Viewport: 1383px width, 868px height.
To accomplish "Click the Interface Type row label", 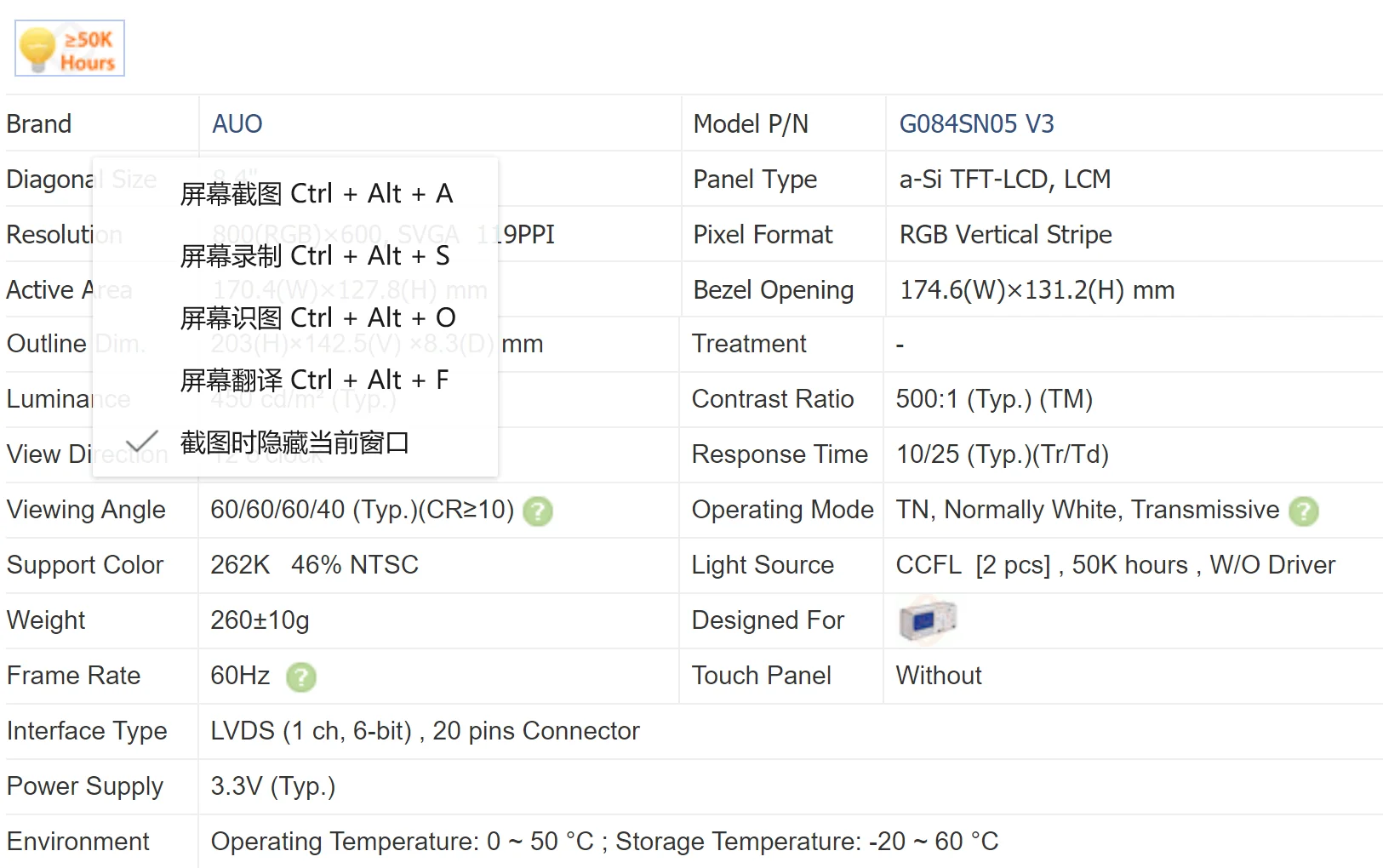I will pos(87,731).
